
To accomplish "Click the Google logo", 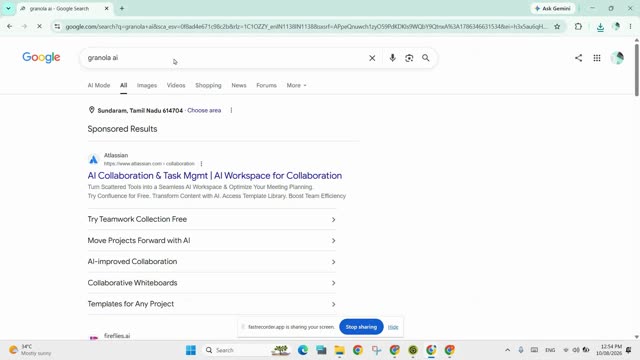I will (x=41, y=58).
